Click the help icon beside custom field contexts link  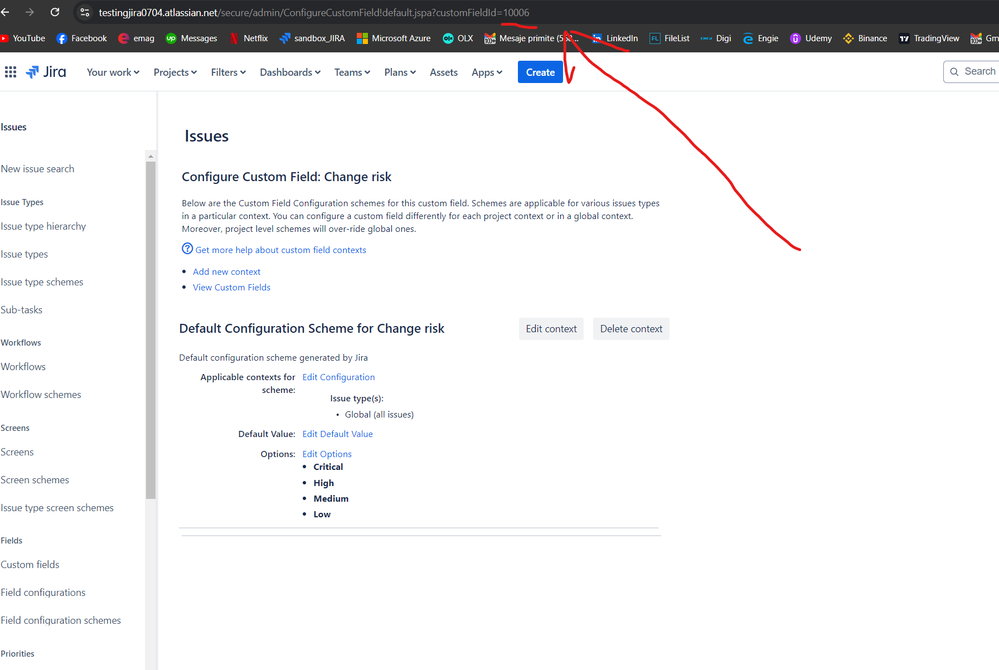tap(187, 249)
